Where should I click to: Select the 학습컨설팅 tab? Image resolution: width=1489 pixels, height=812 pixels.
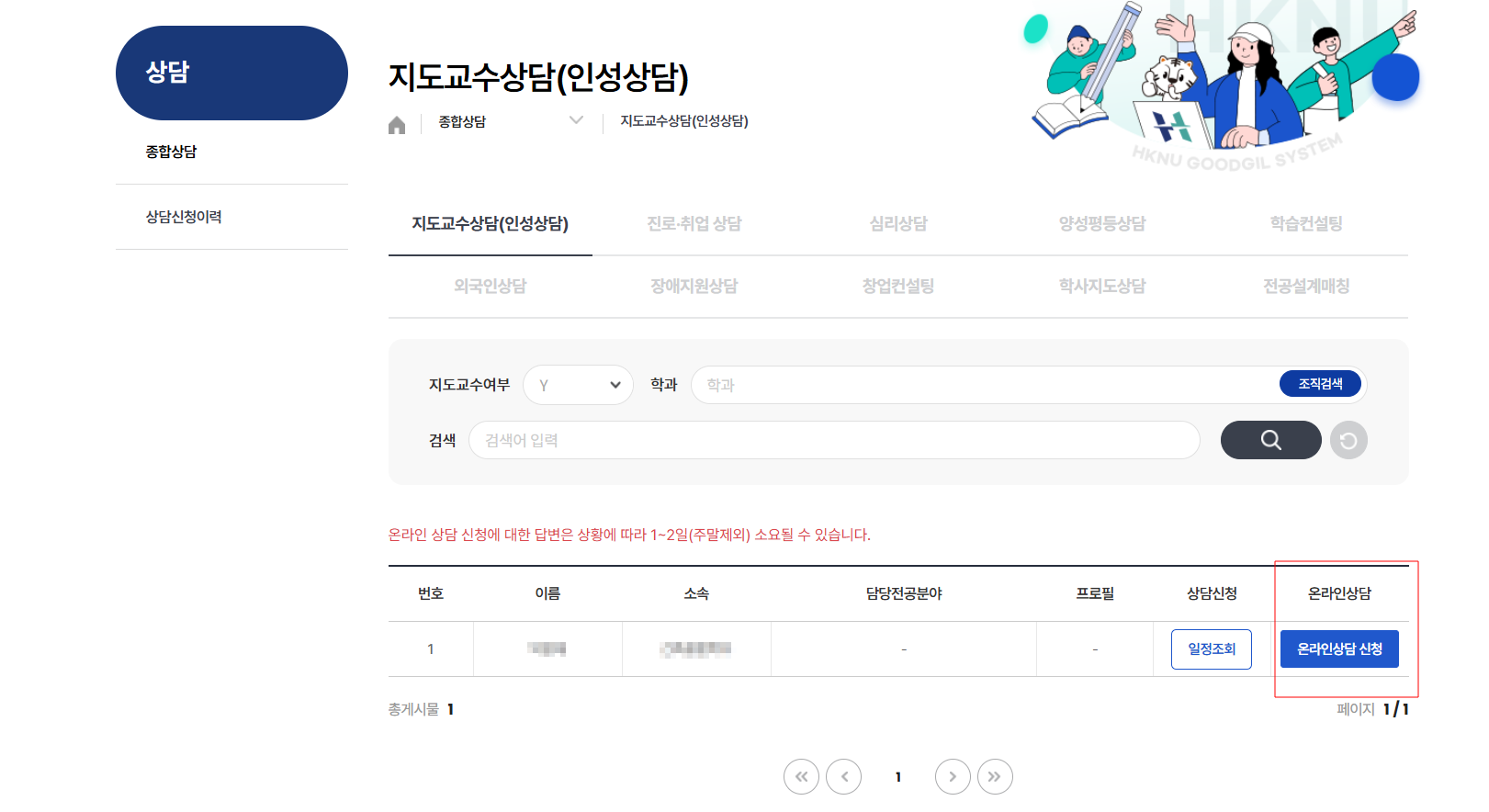[x=1305, y=223]
